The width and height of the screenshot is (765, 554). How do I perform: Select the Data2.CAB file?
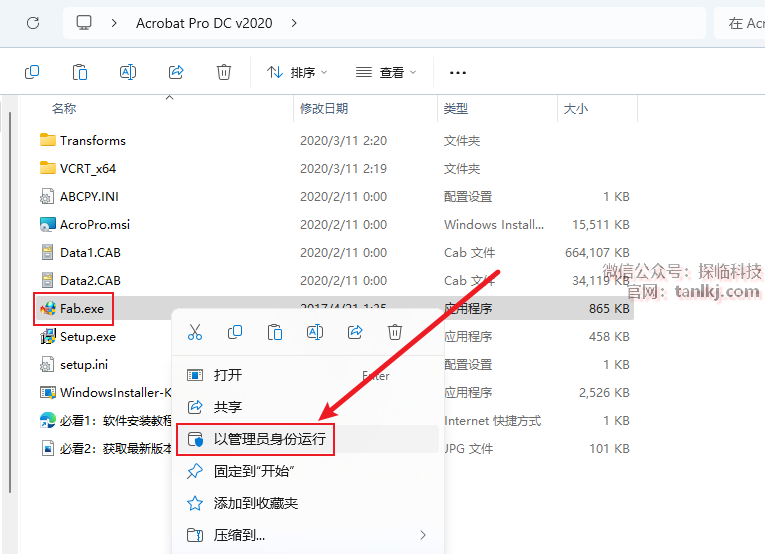[x=90, y=281]
